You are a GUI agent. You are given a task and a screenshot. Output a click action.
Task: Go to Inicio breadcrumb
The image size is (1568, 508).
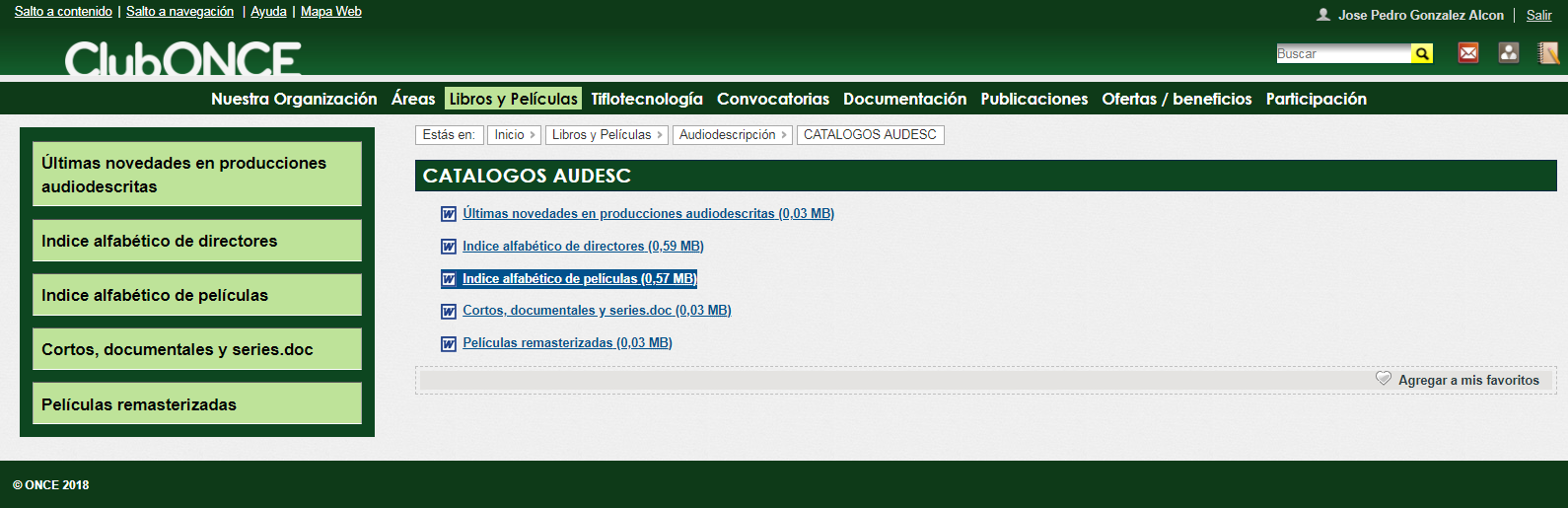point(513,135)
